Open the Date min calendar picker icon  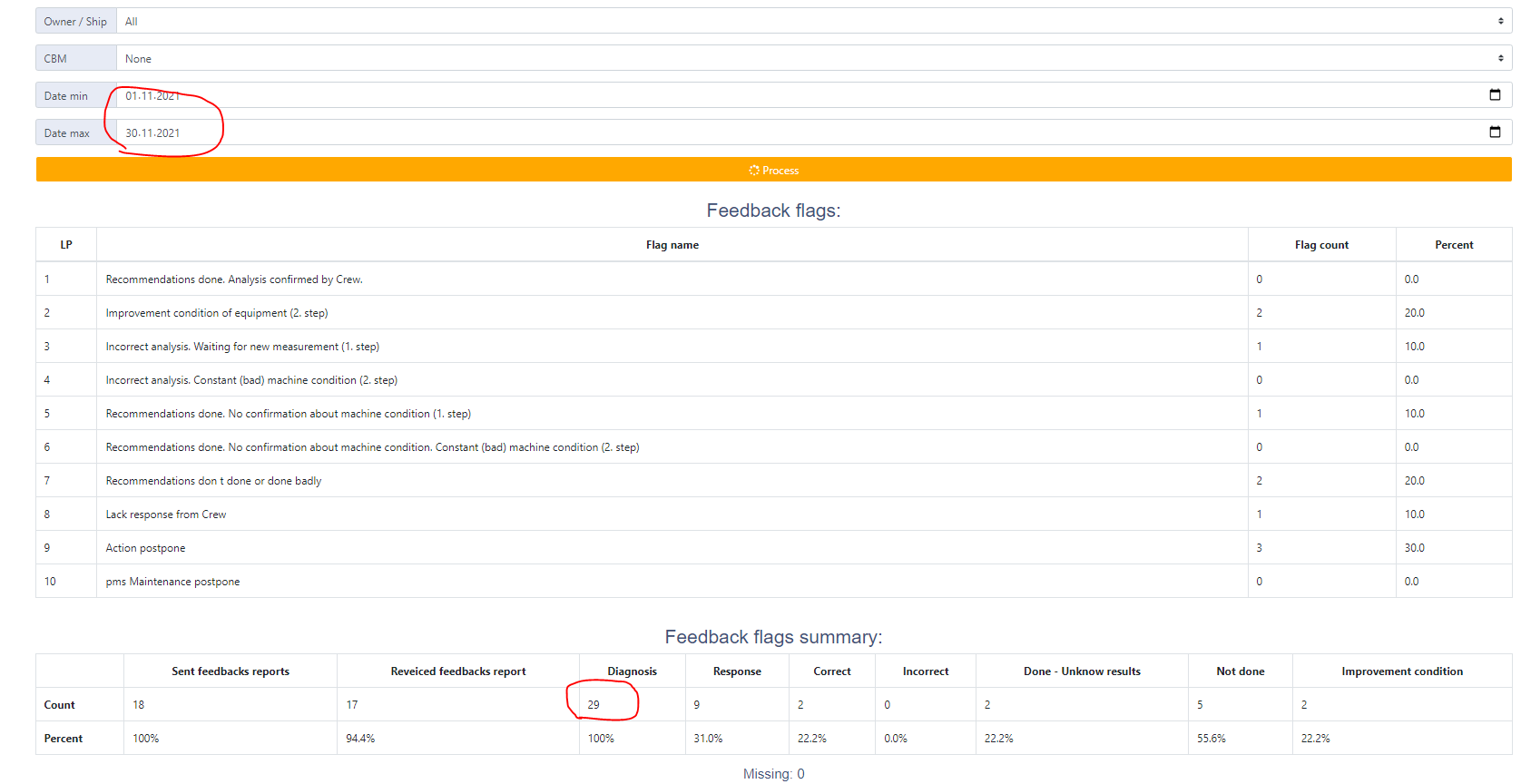(x=1495, y=95)
